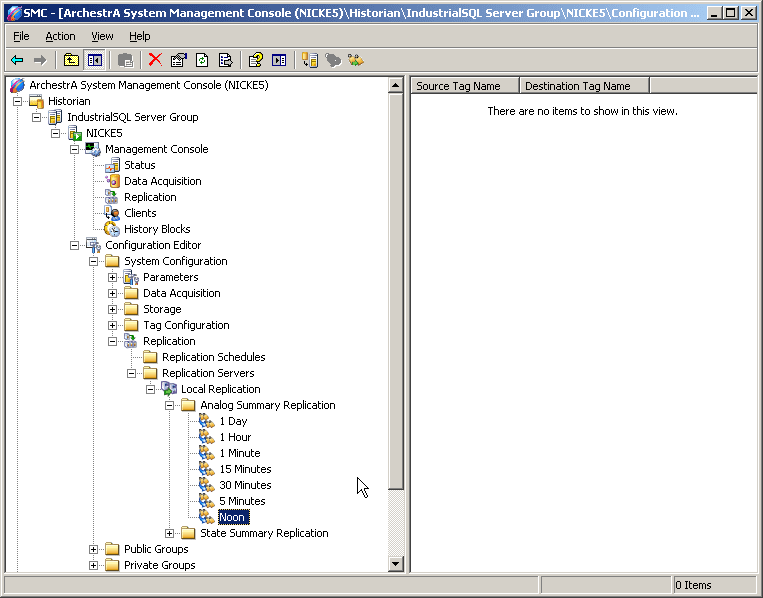Click the red X Delete toolbar icon
Image resolution: width=763 pixels, height=598 pixels.
[x=155, y=60]
